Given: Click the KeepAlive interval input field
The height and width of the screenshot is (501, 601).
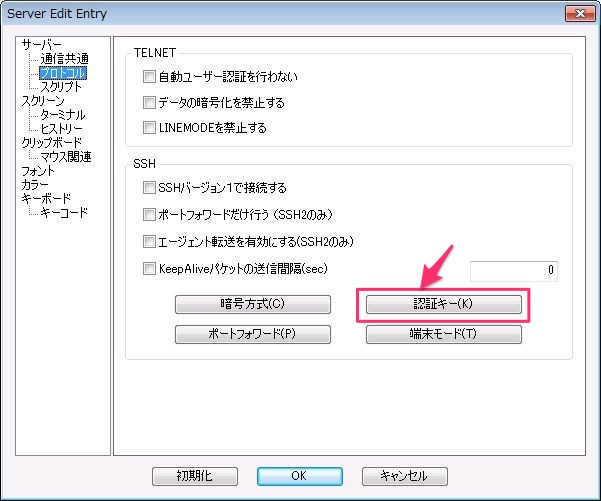Looking at the screenshot, I should click(x=513, y=270).
